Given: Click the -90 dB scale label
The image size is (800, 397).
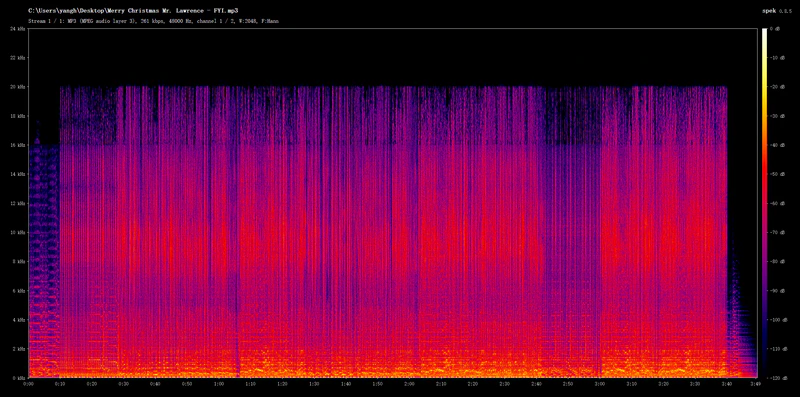Looking at the screenshot, I should (778, 290).
